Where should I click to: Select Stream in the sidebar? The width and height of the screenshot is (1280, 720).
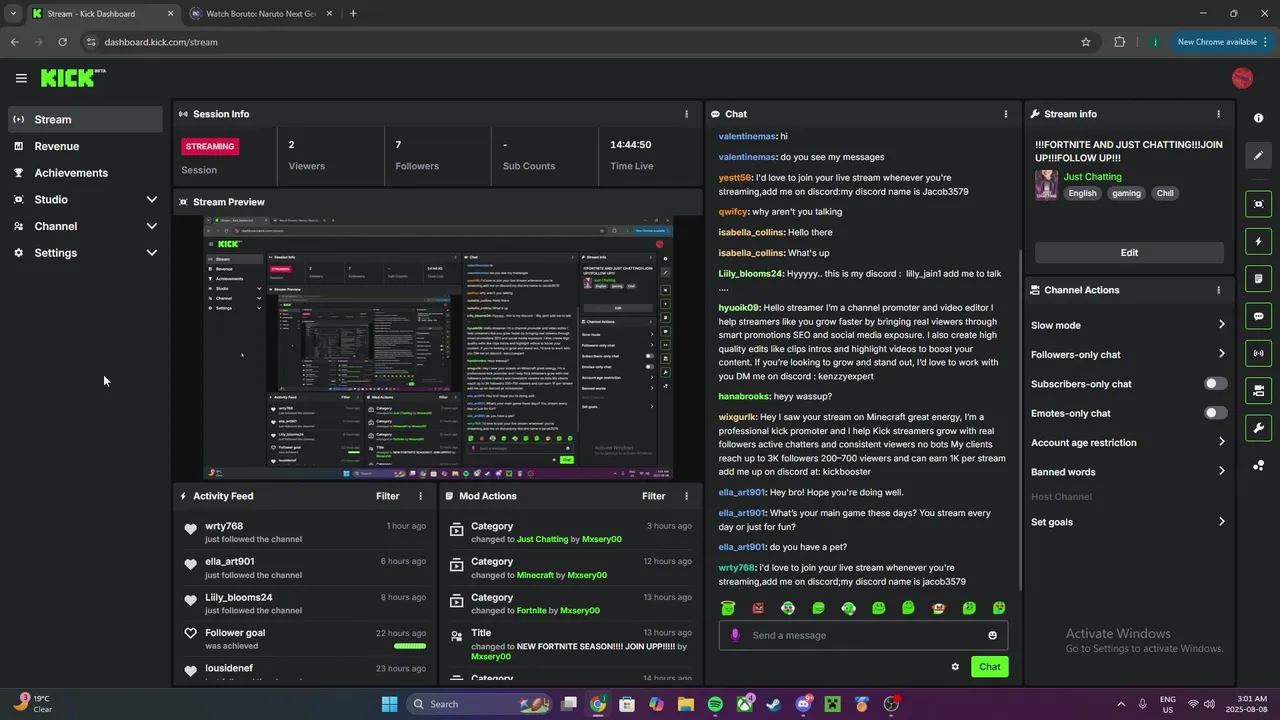coord(85,119)
